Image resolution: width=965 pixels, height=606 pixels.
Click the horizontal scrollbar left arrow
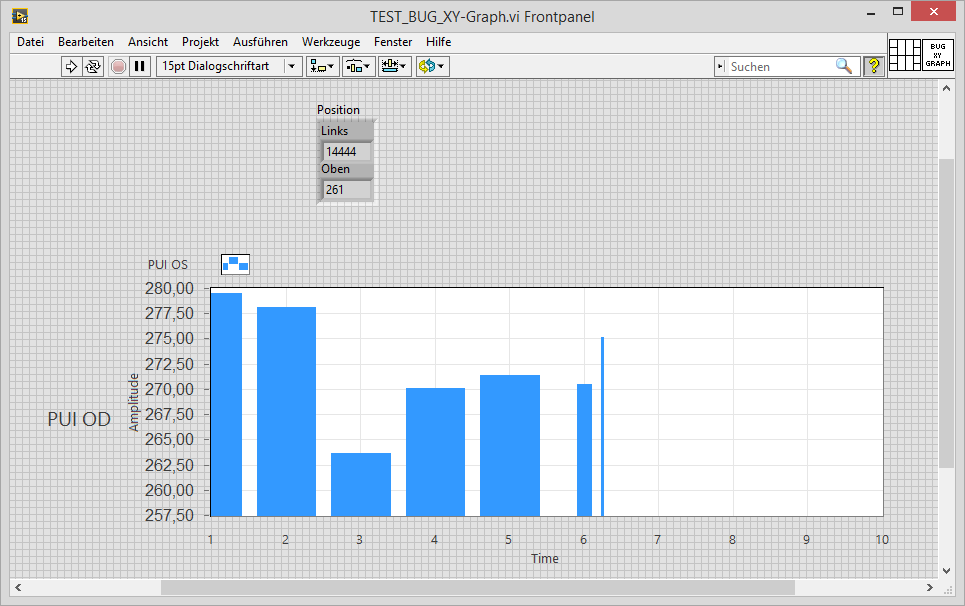[x=18, y=588]
